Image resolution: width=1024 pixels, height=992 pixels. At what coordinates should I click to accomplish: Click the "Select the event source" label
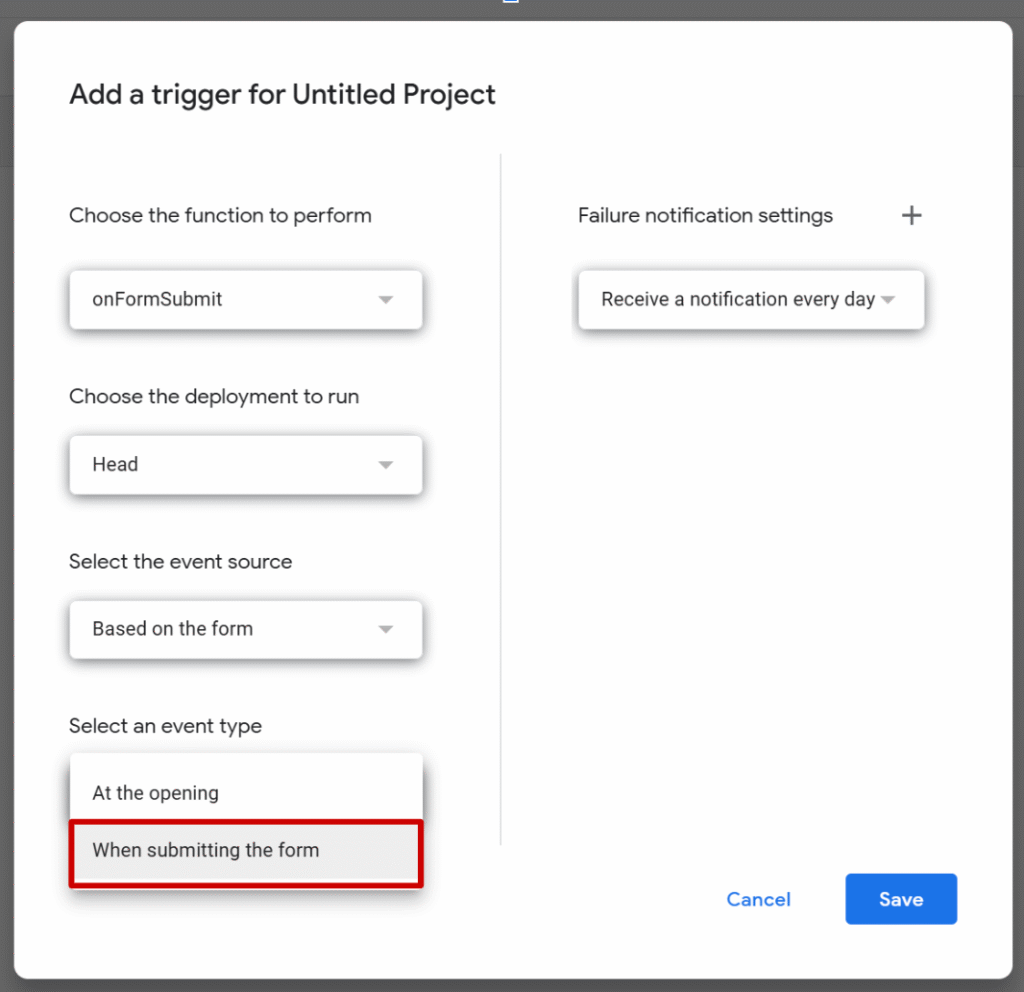180,561
